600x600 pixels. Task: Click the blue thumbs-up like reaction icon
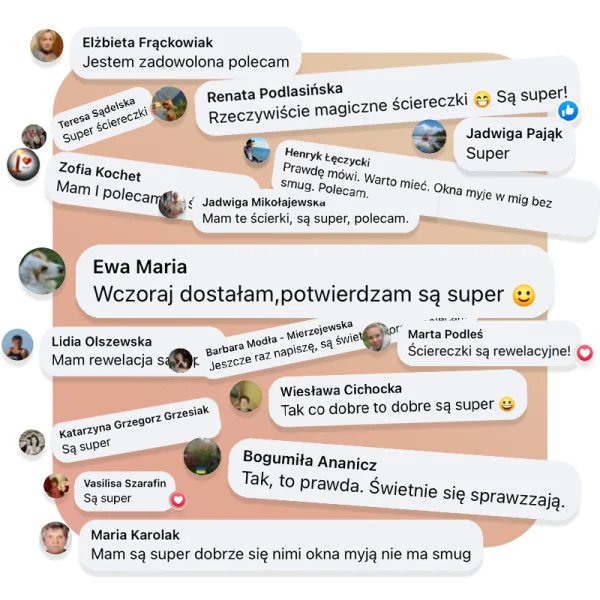(x=568, y=111)
